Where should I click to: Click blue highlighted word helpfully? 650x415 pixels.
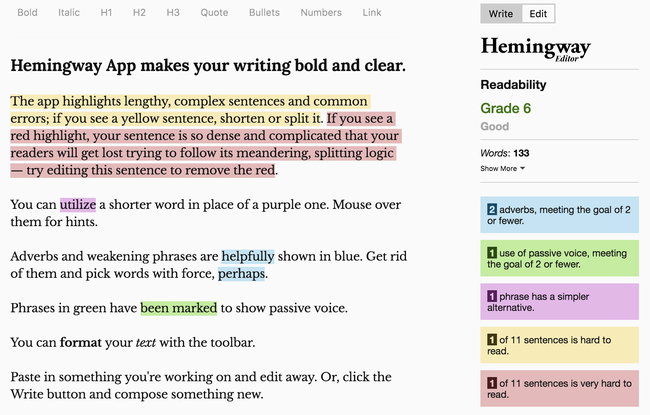click(248, 257)
